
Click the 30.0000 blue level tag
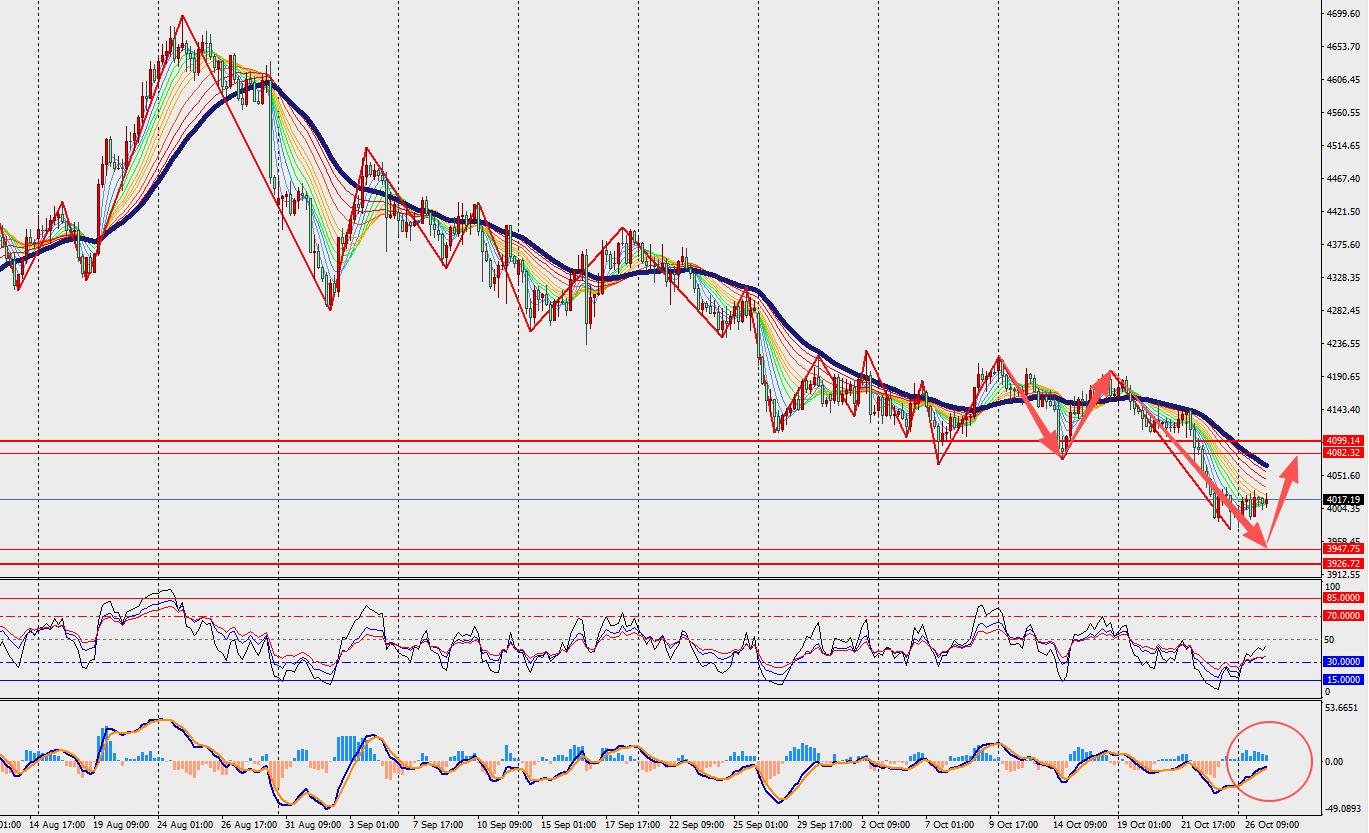(x=1342, y=662)
